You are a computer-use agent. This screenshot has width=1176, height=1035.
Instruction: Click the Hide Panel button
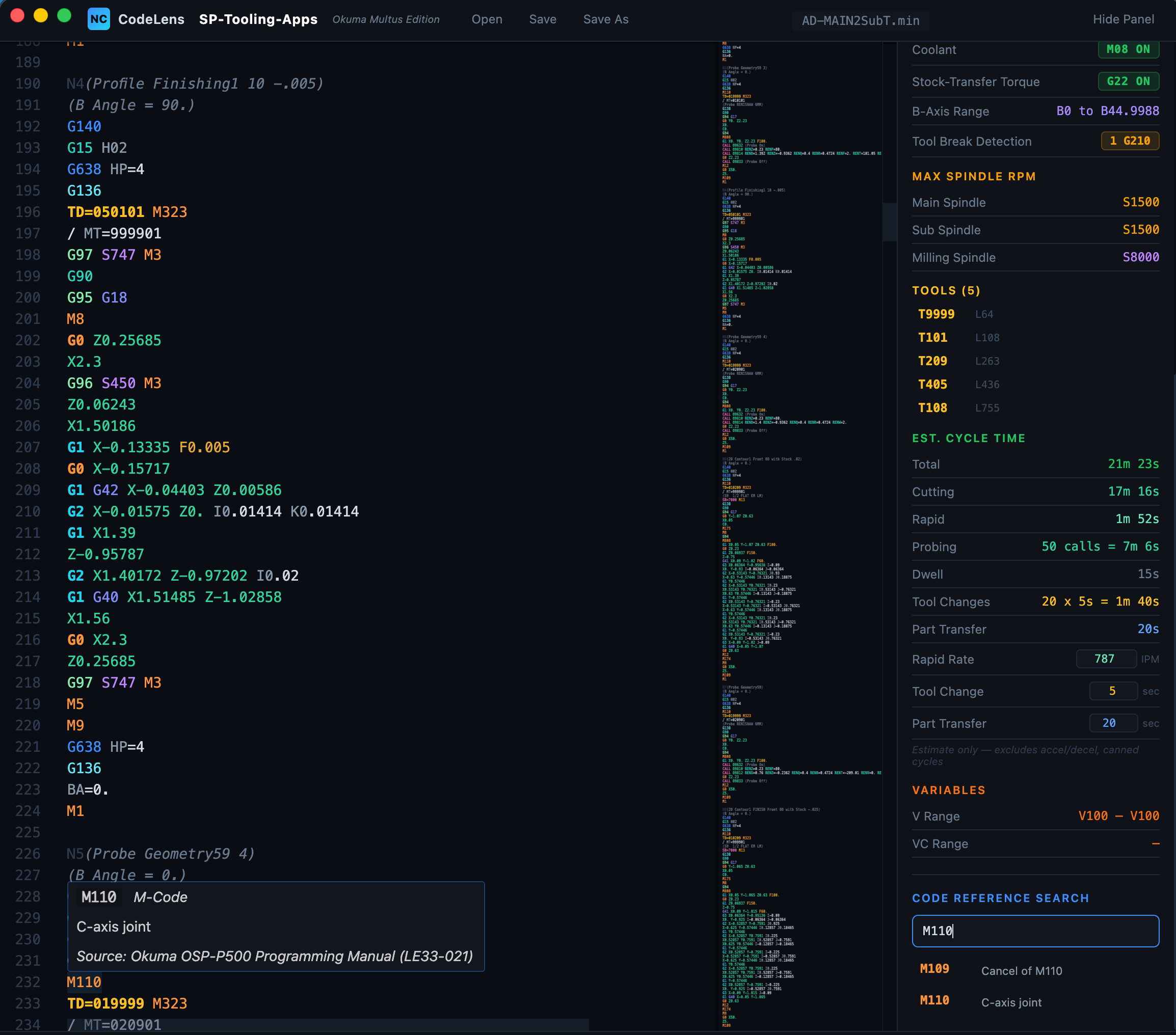(x=1123, y=19)
